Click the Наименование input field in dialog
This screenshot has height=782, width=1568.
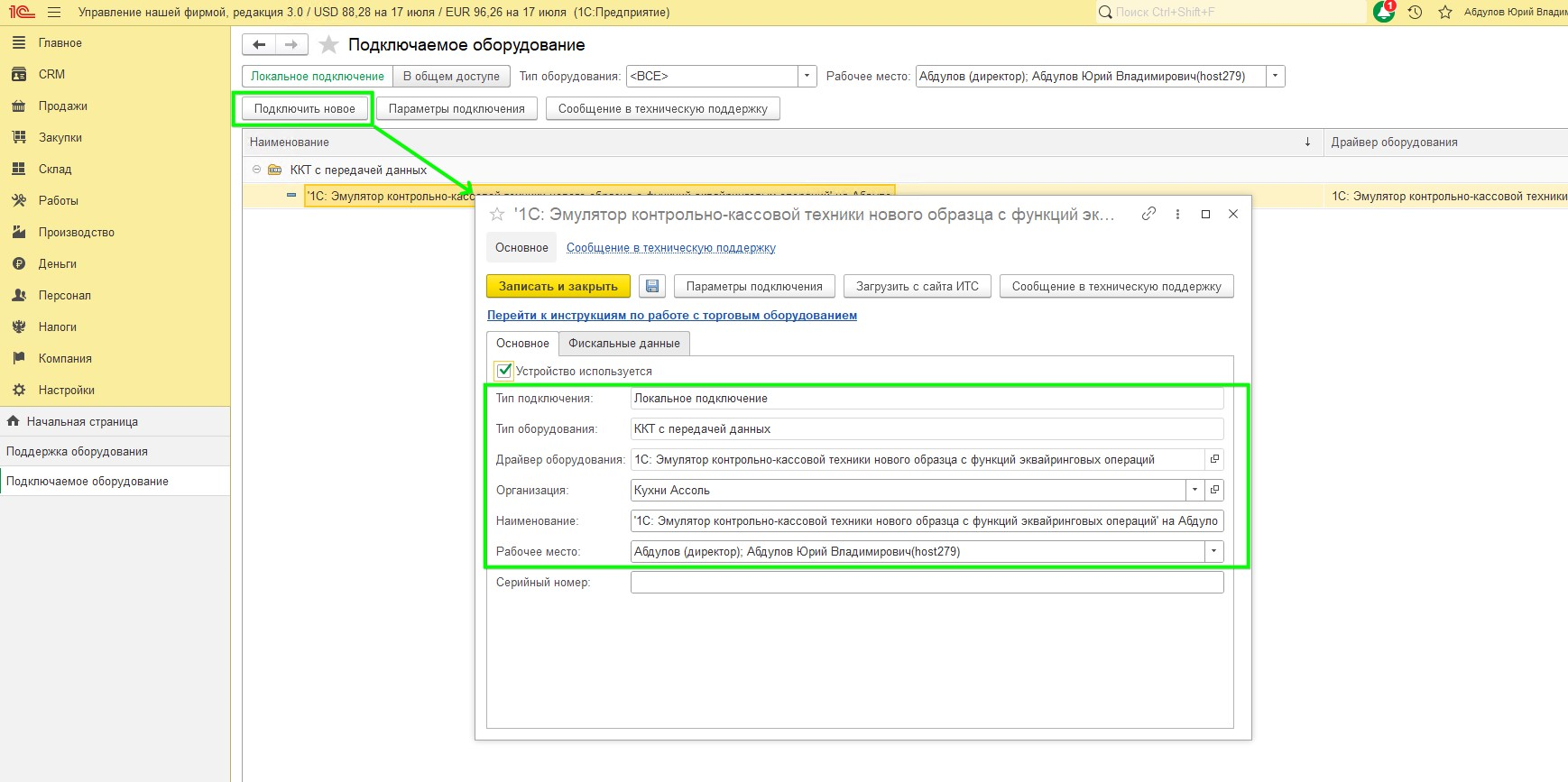pos(927,520)
